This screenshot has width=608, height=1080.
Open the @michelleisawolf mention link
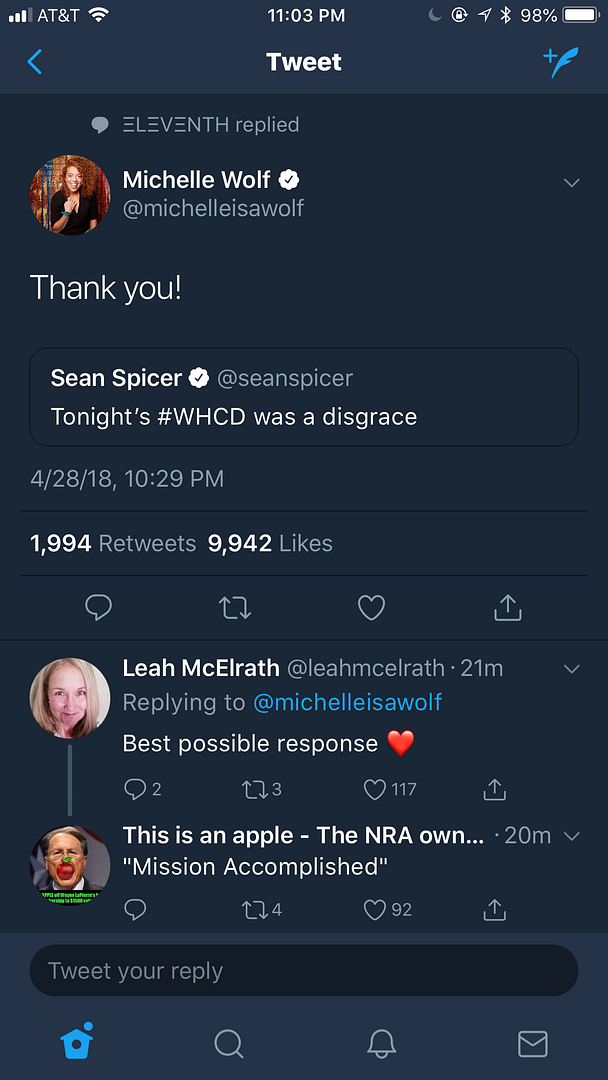[x=348, y=703]
